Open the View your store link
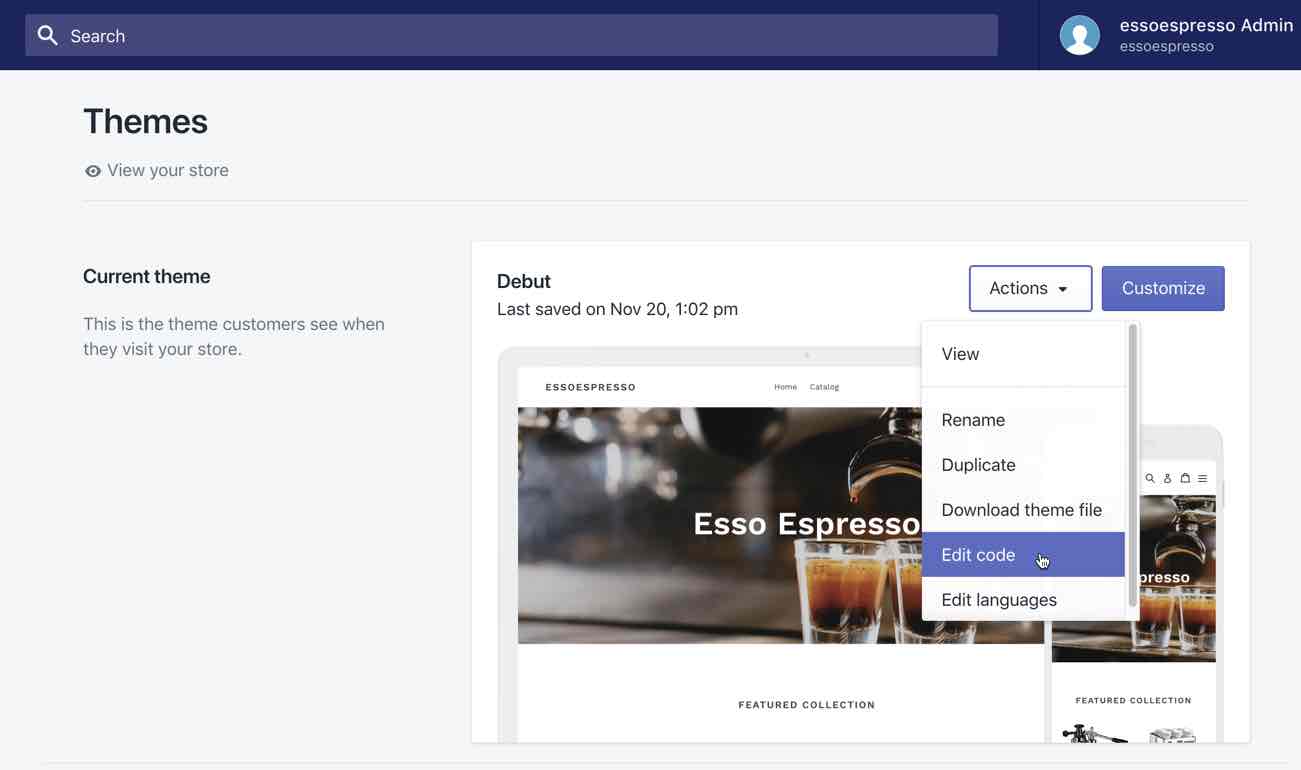 pos(167,170)
